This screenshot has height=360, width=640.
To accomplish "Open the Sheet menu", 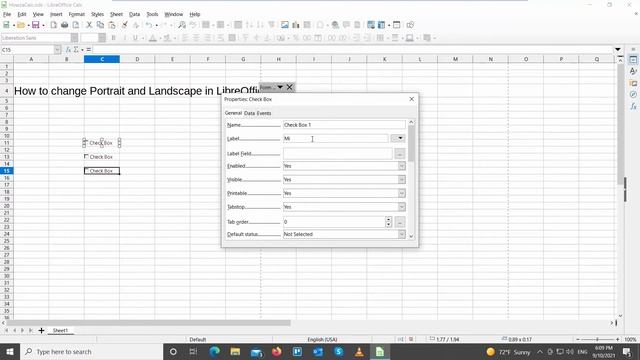I will click(x=116, y=14).
